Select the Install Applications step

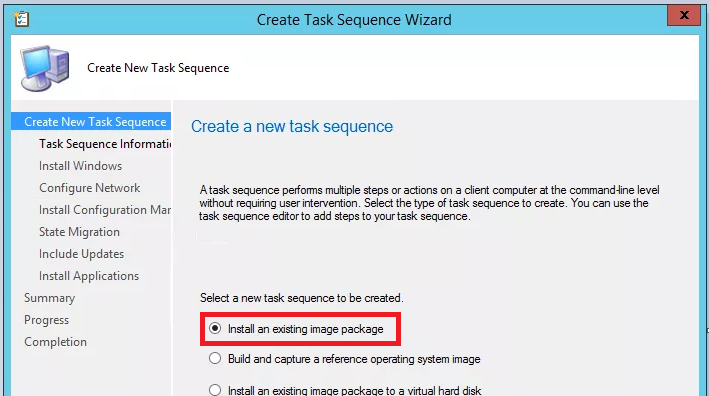(x=89, y=276)
